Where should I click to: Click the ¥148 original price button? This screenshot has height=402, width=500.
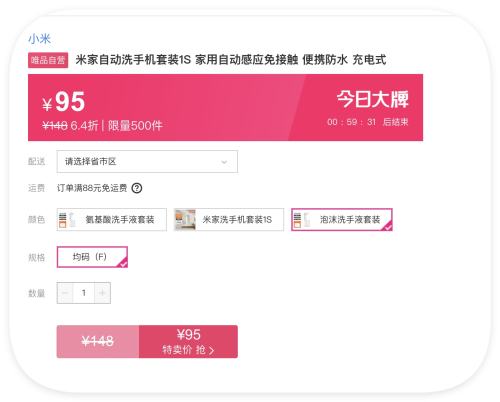pyautogui.click(x=98, y=342)
